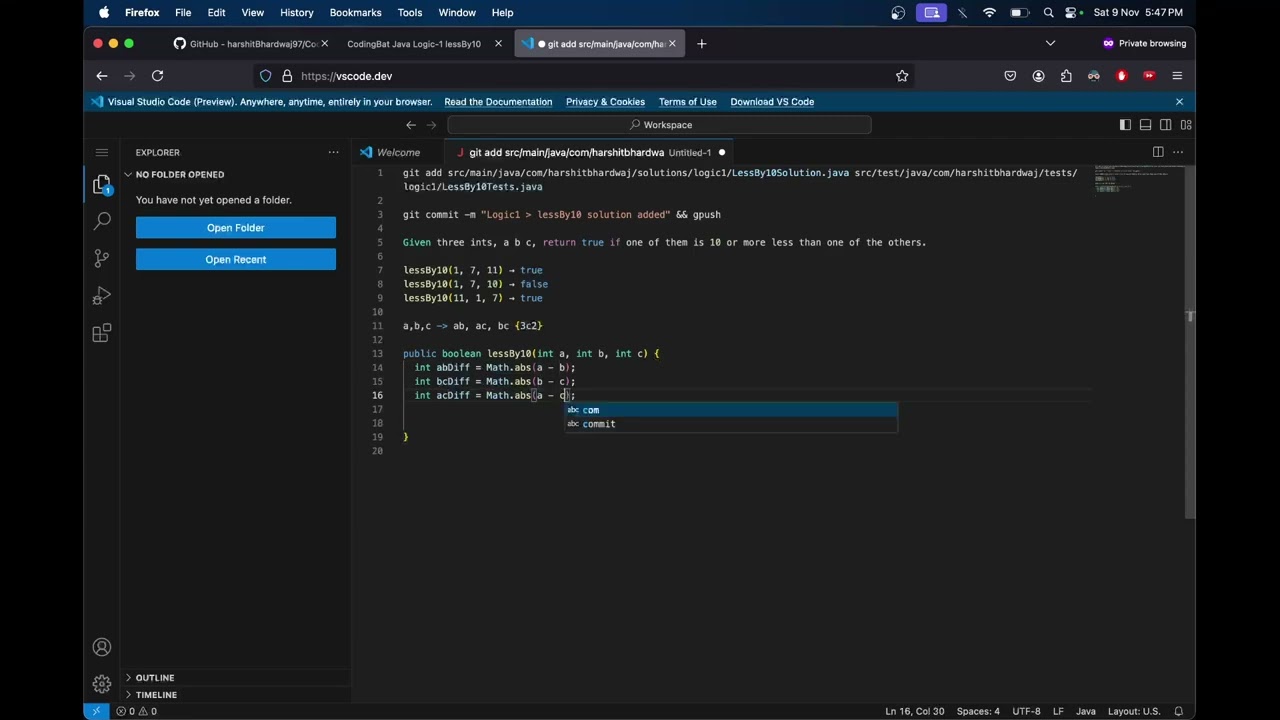Select 'commit' in the autocomplete suggestions
Screen dimensions: 1280x720
[599, 424]
